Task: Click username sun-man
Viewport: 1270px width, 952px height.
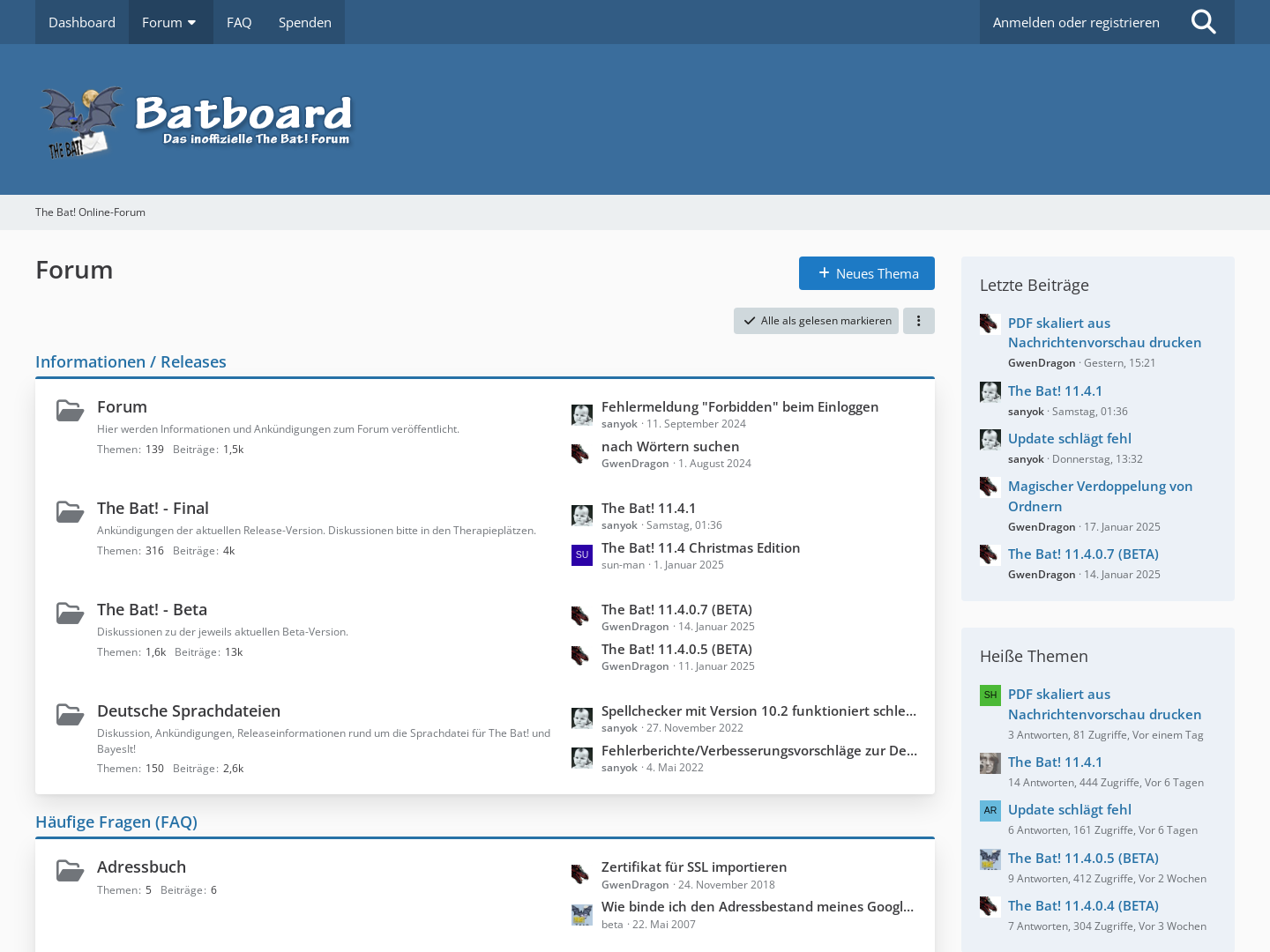Action: (x=624, y=565)
